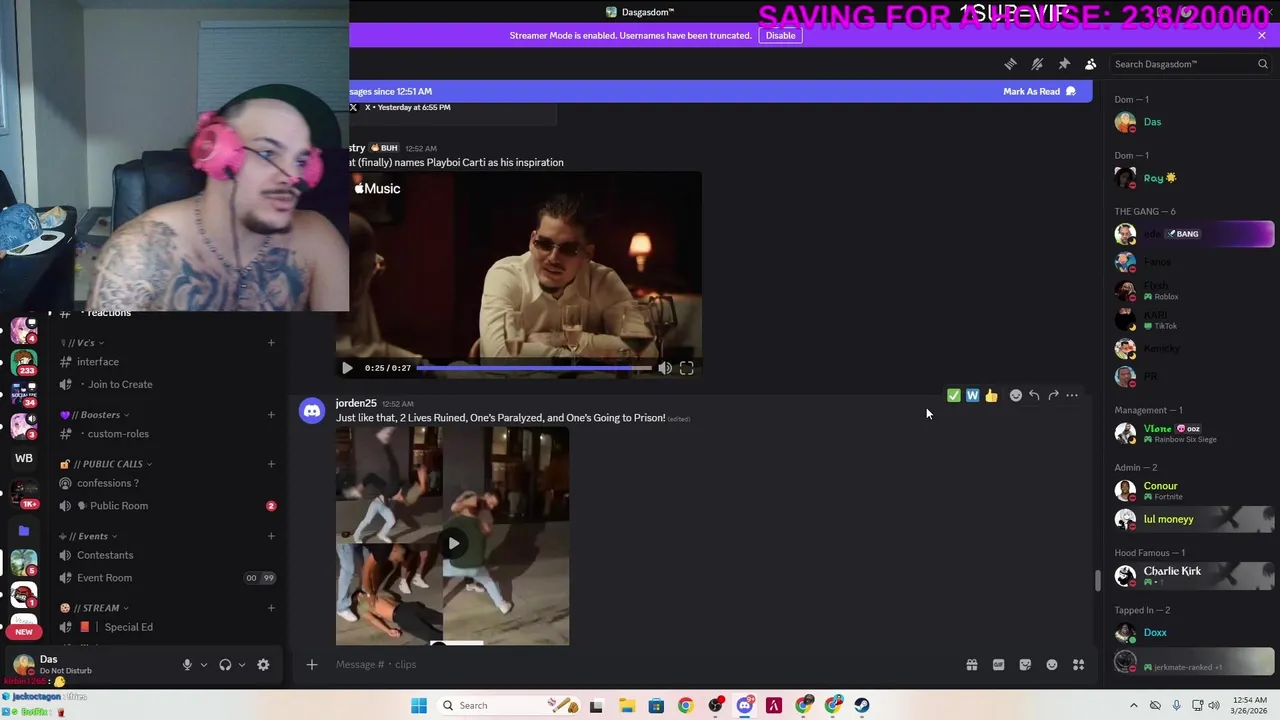Screen dimensions: 1280x720
Task: Select member Conour in Admin list
Action: click(1193, 490)
